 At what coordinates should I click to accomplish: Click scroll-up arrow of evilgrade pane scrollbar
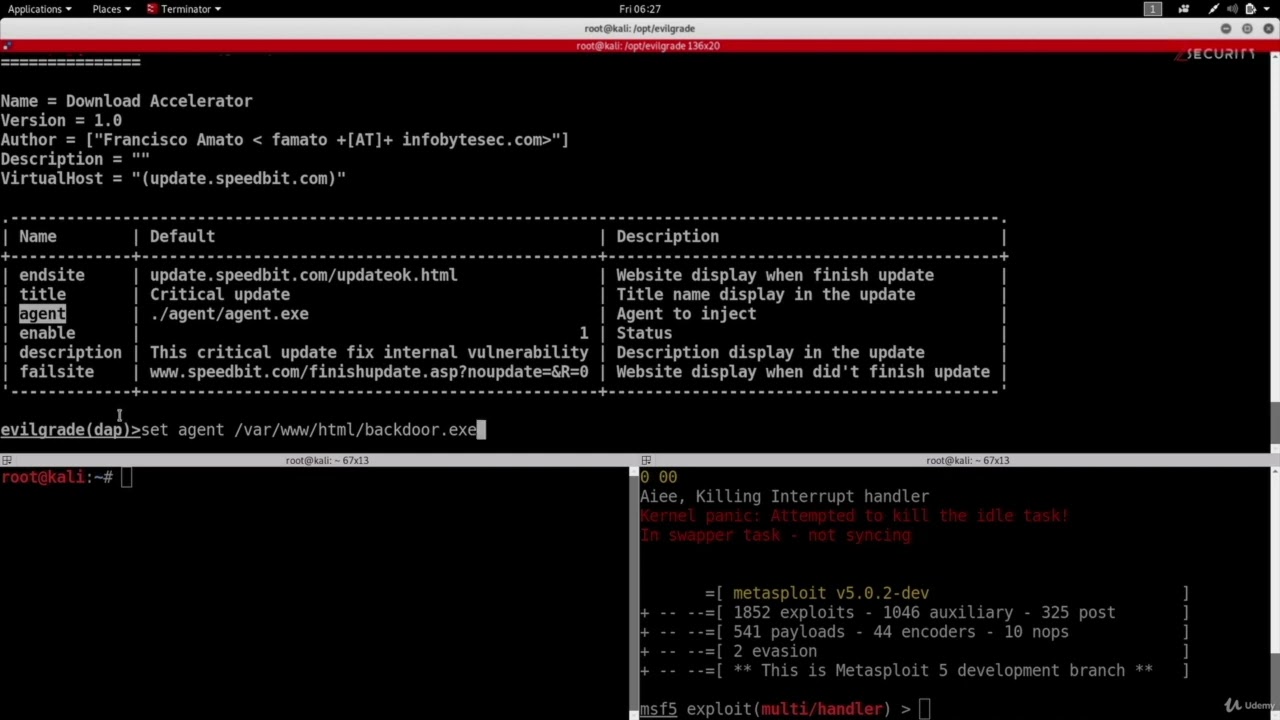point(1275,58)
